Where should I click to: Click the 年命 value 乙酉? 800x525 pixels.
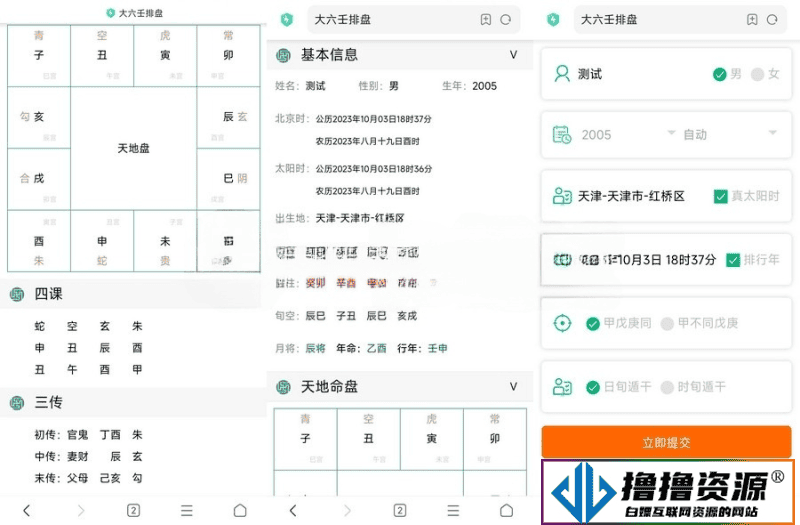(377, 348)
